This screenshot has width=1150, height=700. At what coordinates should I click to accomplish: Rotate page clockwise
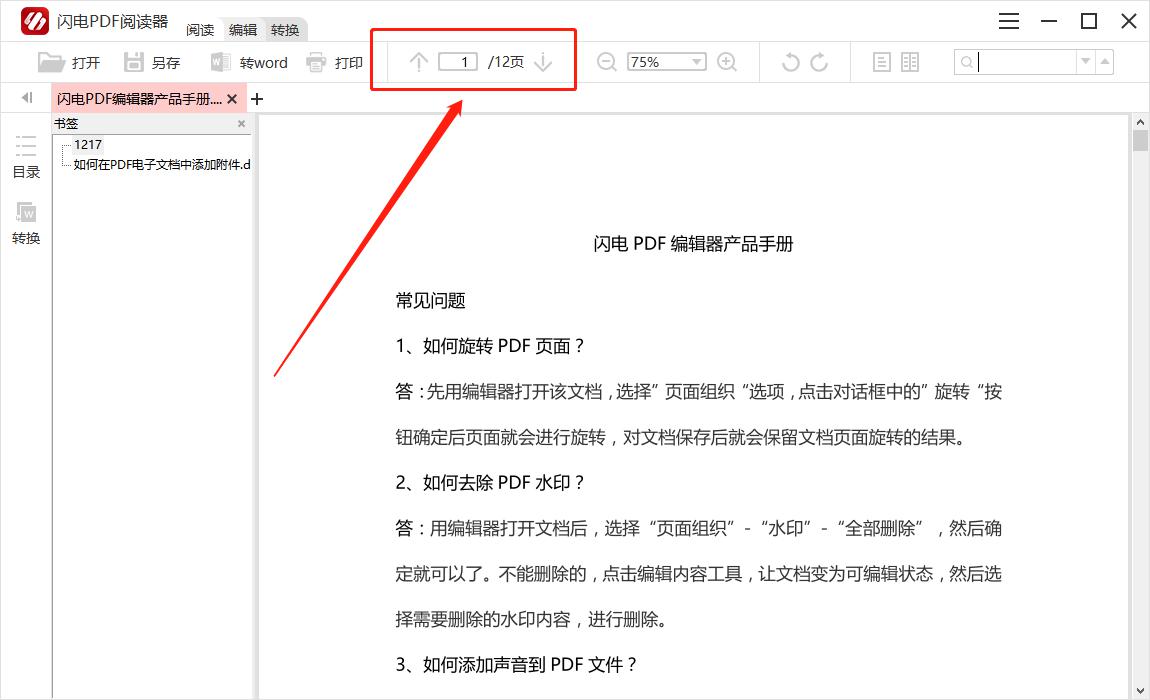819,62
